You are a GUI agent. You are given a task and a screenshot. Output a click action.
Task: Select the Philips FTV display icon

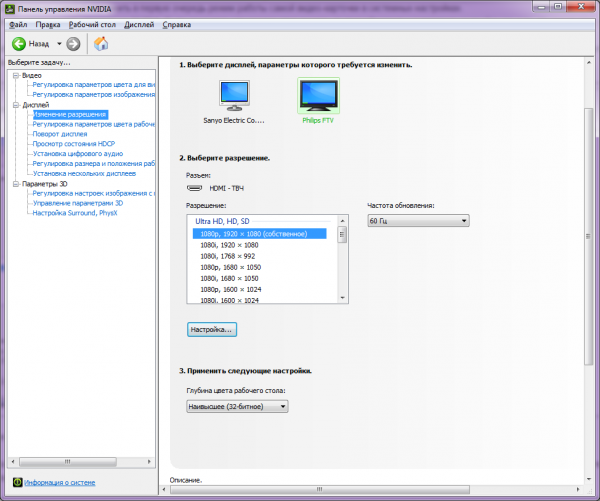click(318, 95)
